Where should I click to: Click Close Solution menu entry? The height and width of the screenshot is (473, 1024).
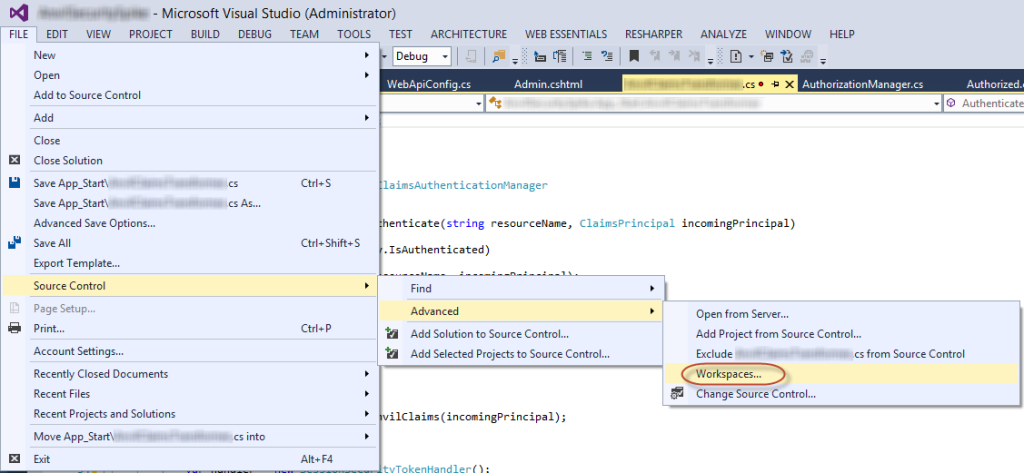tap(68, 160)
